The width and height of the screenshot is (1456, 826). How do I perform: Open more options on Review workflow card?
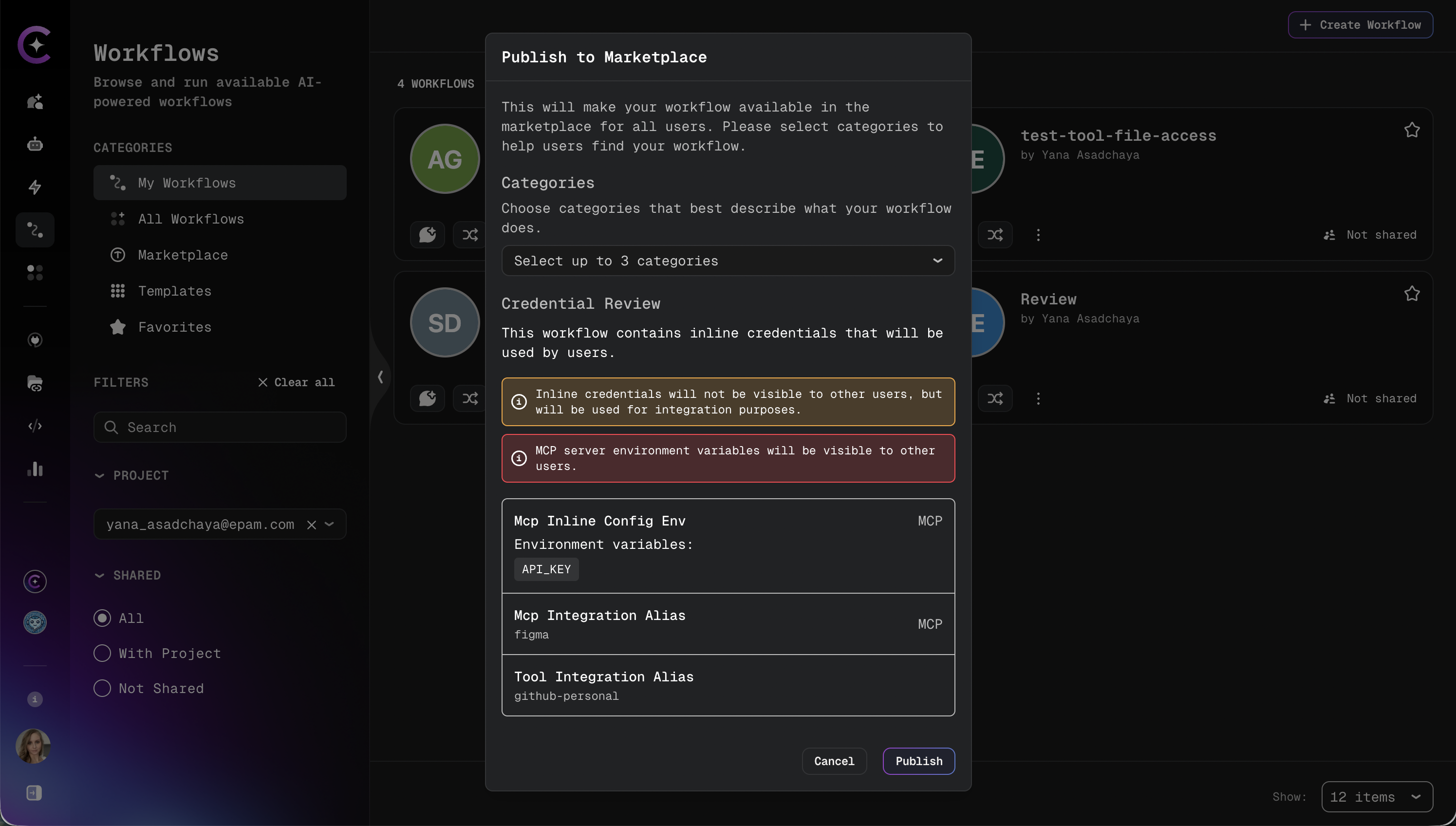[x=1038, y=398]
